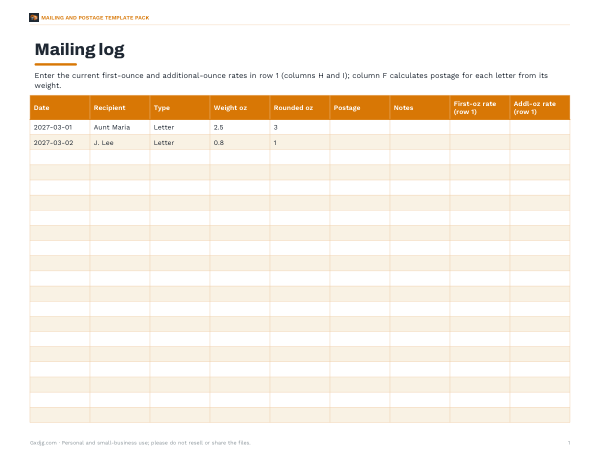Click 'Letter' type cell in J. Lee row

[x=180, y=142]
